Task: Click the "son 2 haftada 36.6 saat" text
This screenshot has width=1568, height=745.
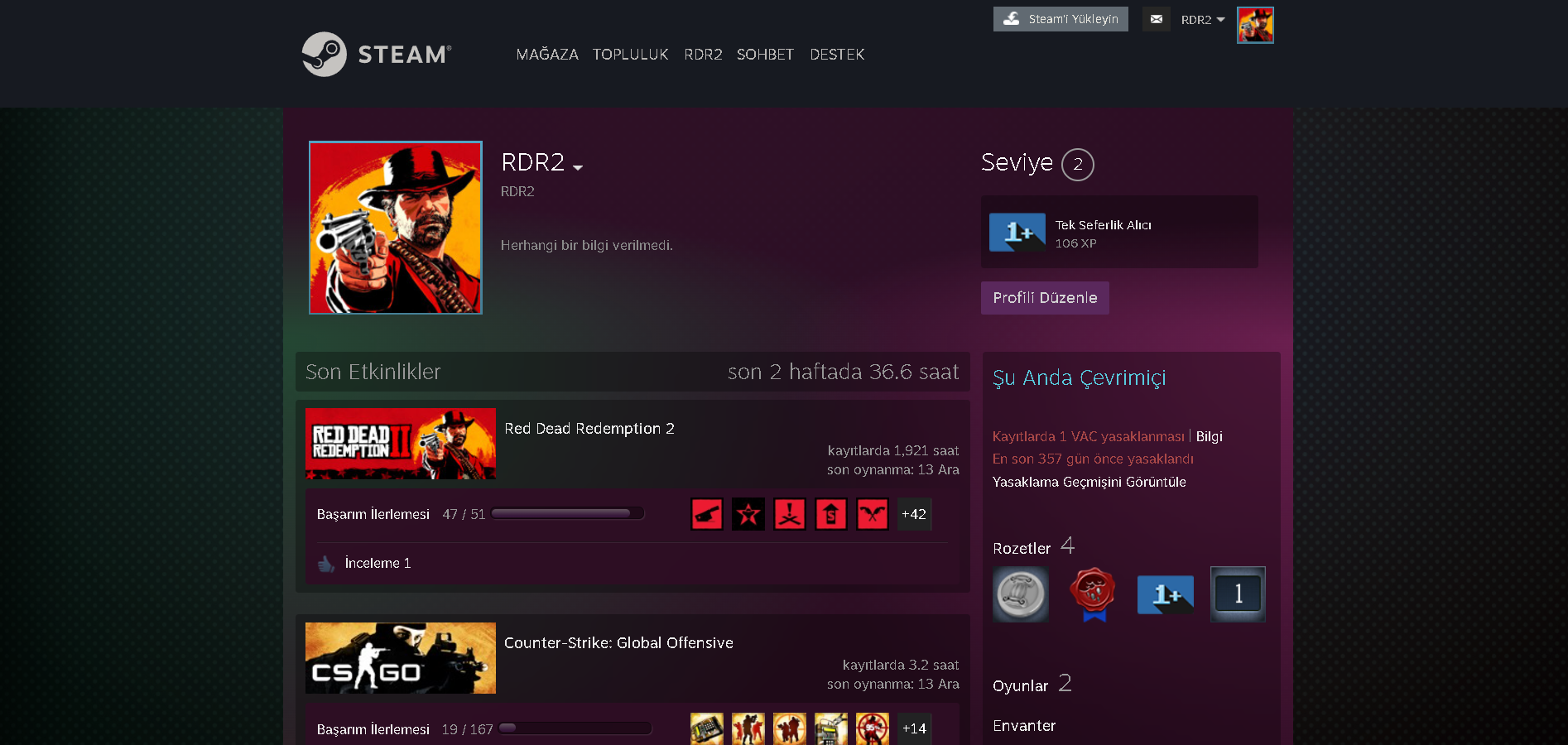Action: (x=843, y=372)
